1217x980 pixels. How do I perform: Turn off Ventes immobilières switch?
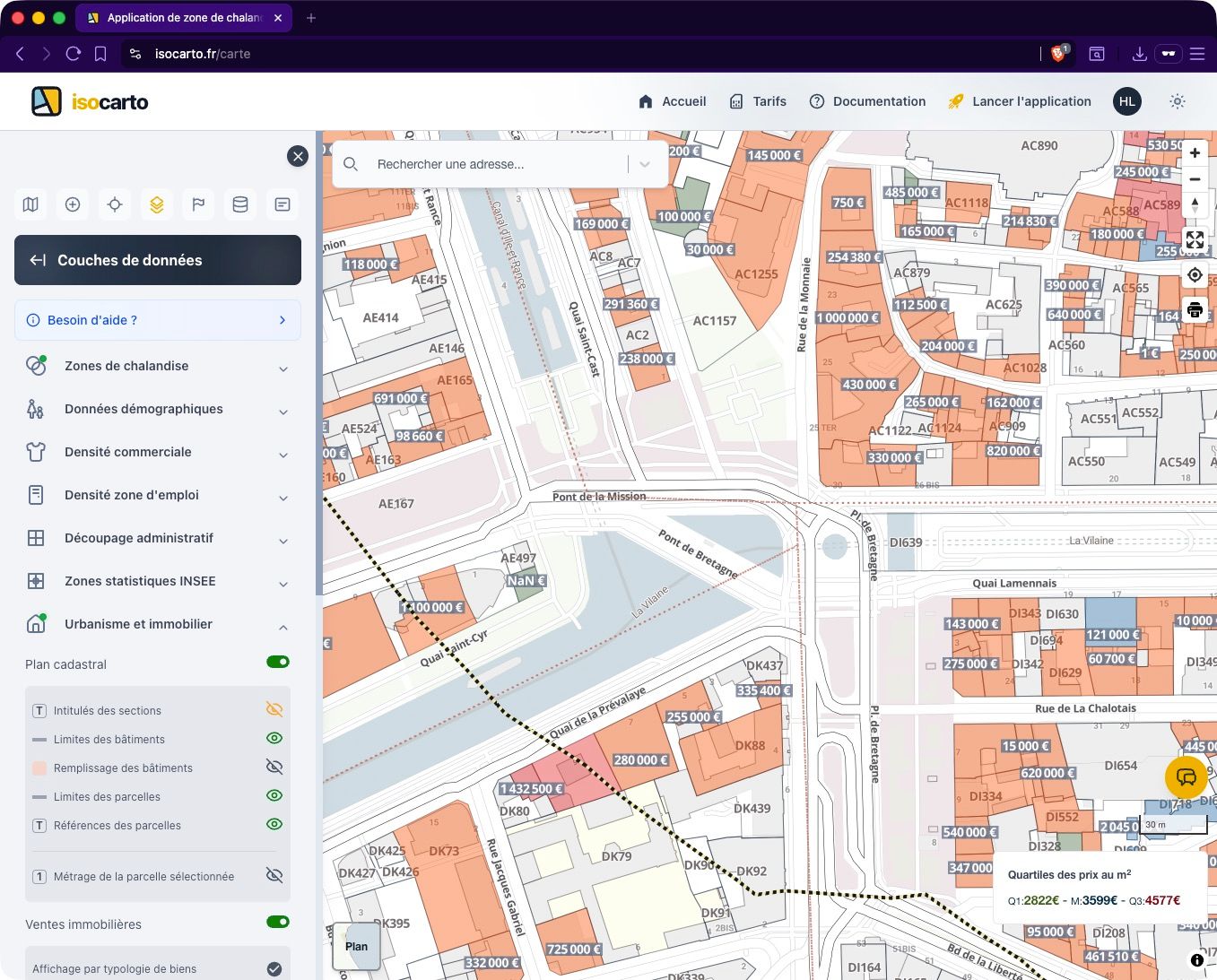pyautogui.click(x=278, y=923)
